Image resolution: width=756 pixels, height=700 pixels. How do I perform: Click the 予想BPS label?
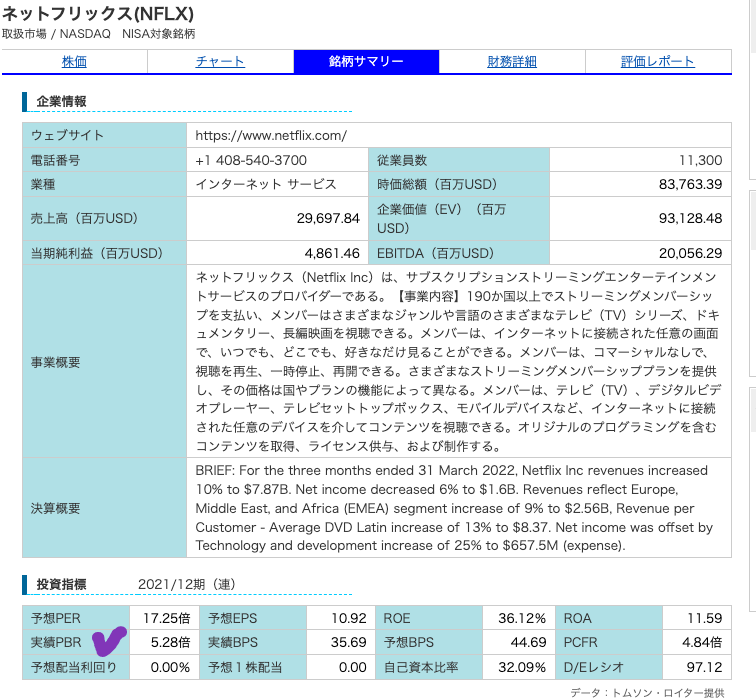[x=408, y=642]
